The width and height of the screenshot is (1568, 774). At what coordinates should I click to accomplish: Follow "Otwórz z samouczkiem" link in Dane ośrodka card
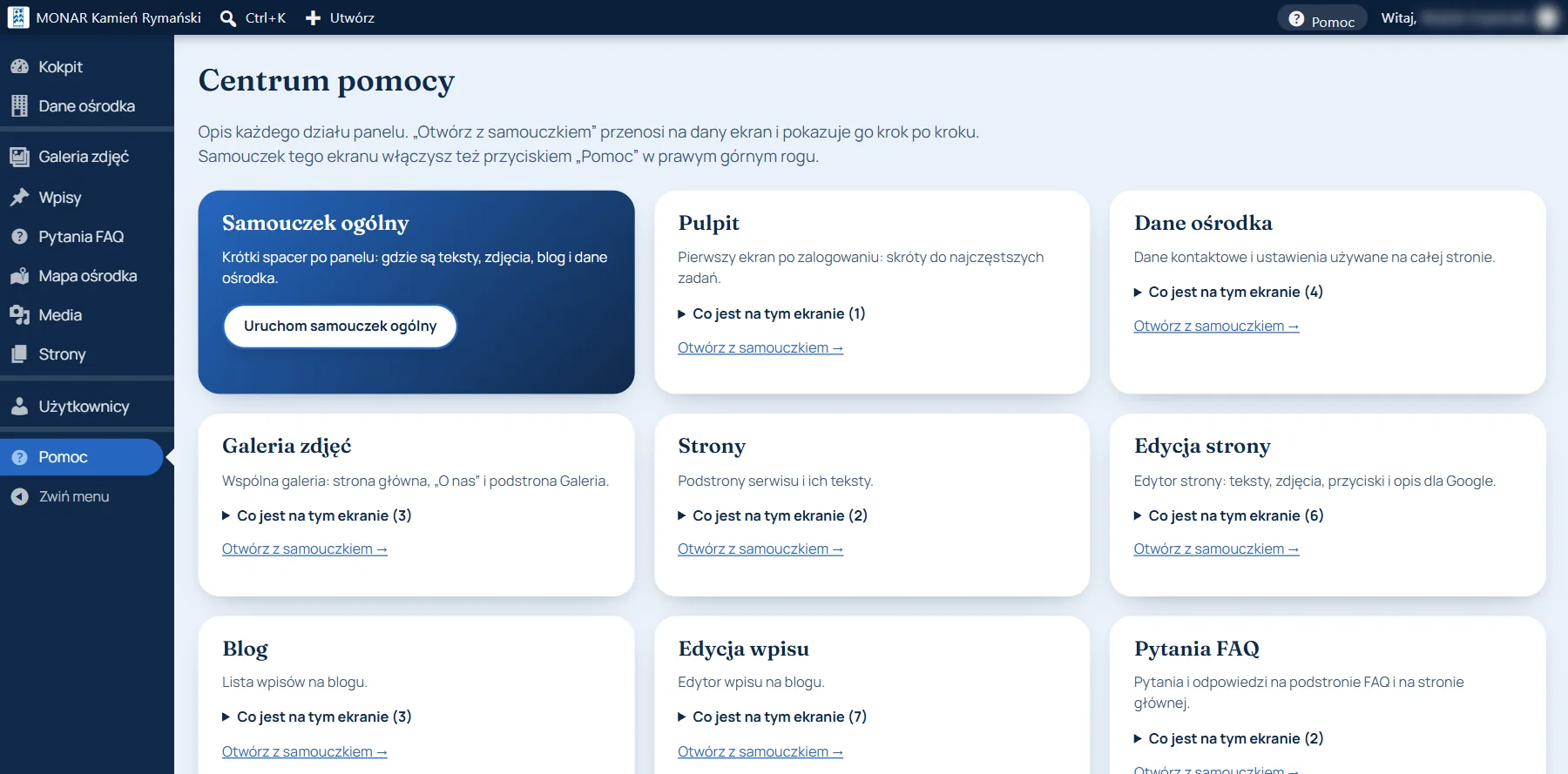click(x=1216, y=326)
